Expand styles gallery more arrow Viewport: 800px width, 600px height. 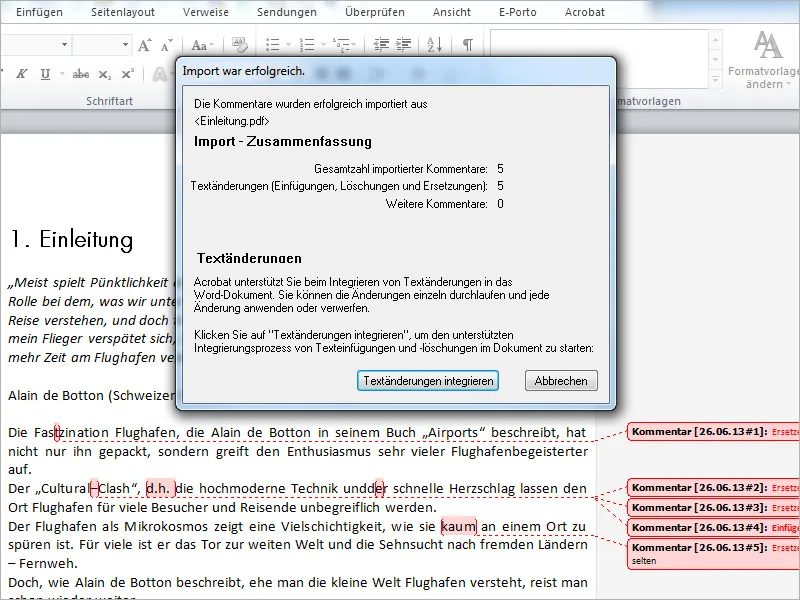point(715,79)
